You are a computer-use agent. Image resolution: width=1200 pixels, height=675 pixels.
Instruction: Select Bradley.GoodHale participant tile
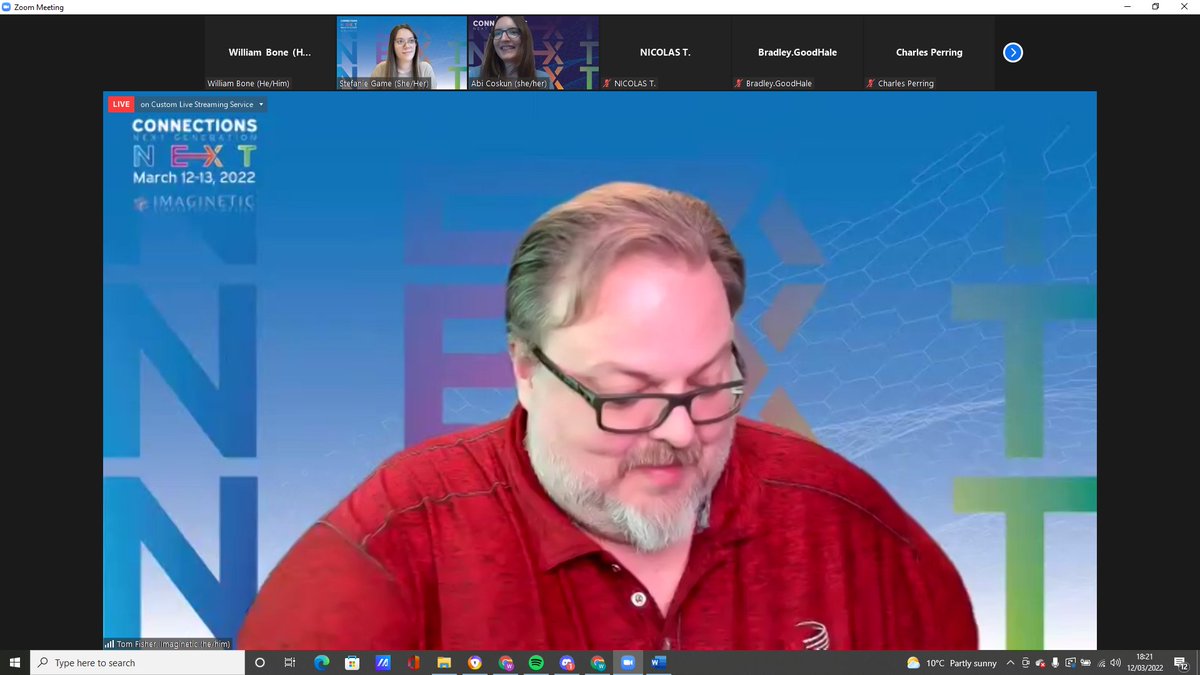coord(798,53)
